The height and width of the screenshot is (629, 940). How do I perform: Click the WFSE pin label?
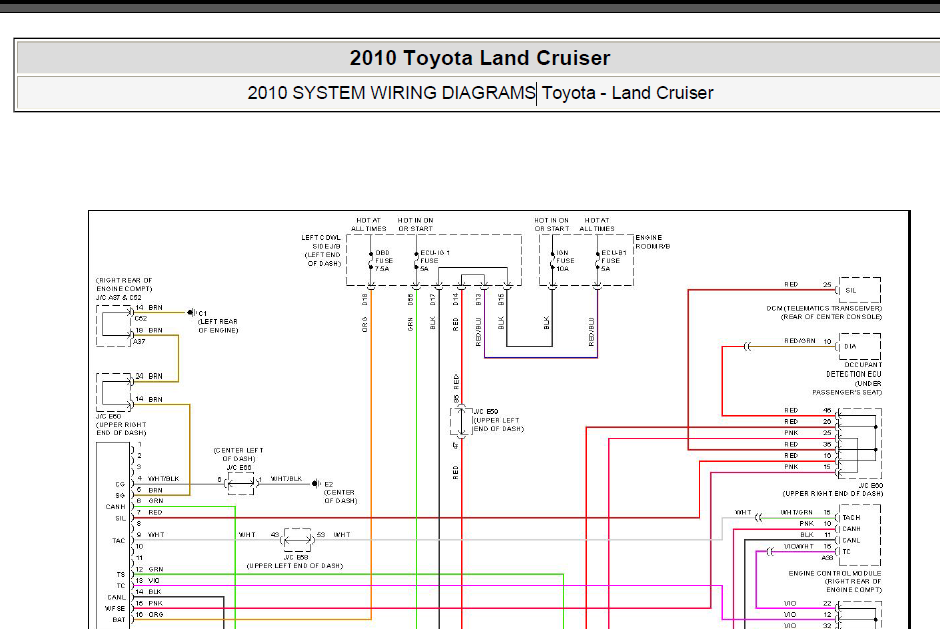click(115, 609)
